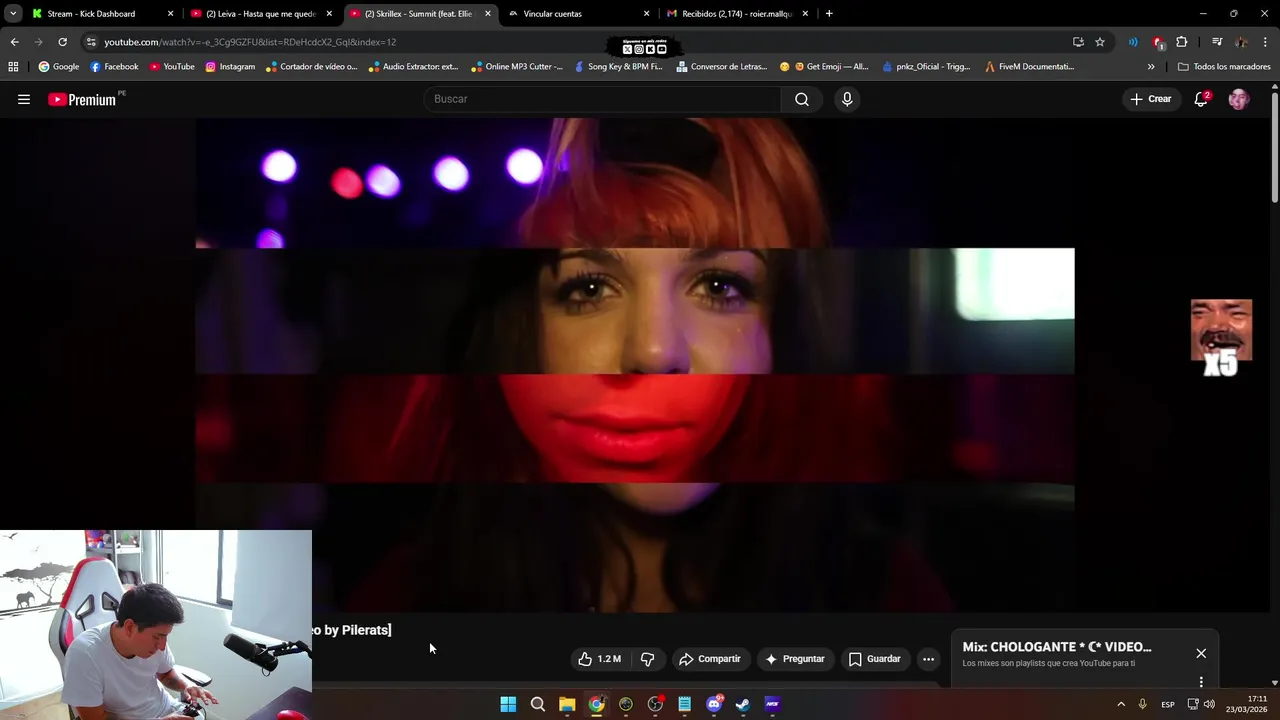Open the YouTube account avatar menu
This screenshot has width=1280, height=720.
pyautogui.click(x=1239, y=99)
